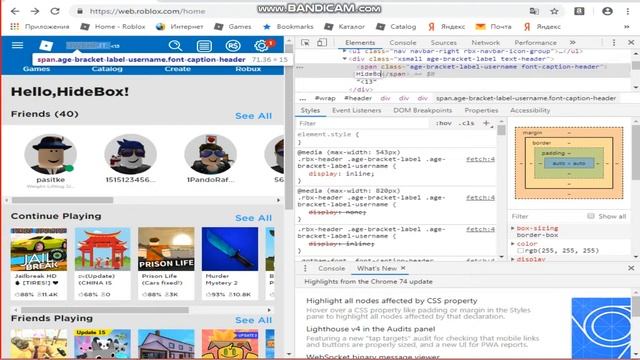Open the Accessibility pane
640x360 pixels.
pos(530,110)
